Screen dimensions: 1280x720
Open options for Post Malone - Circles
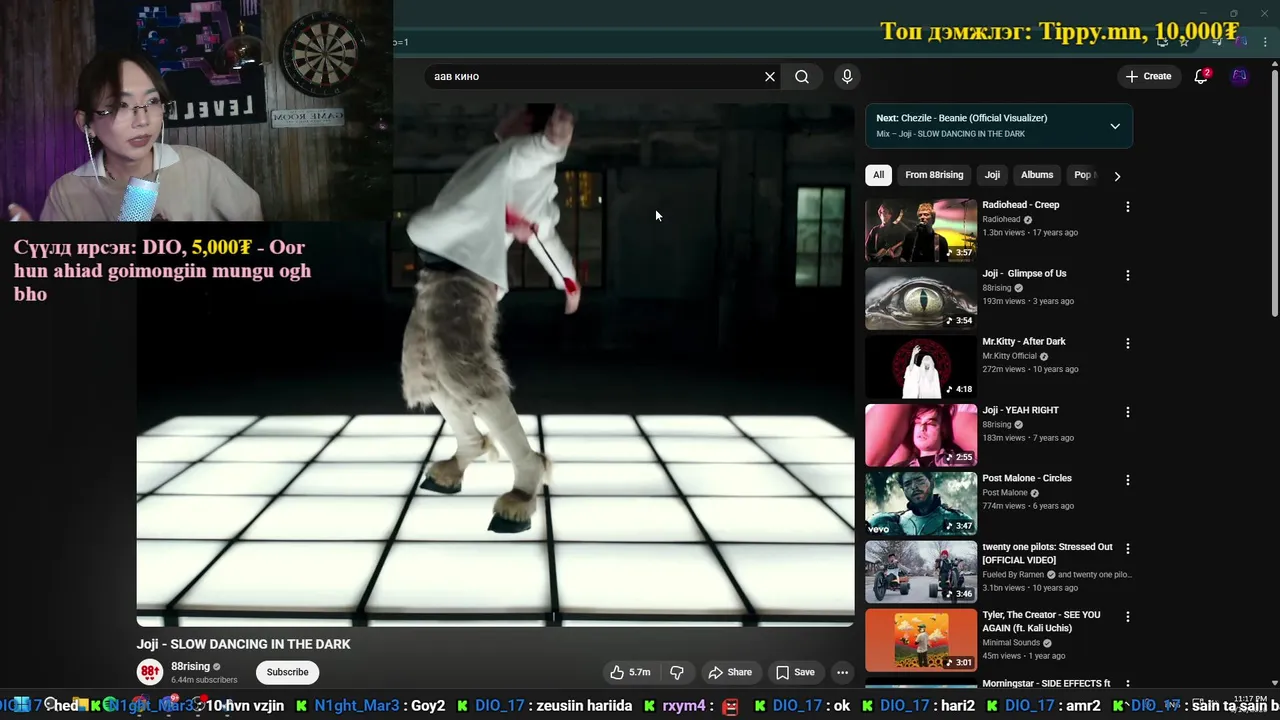(x=1128, y=480)
